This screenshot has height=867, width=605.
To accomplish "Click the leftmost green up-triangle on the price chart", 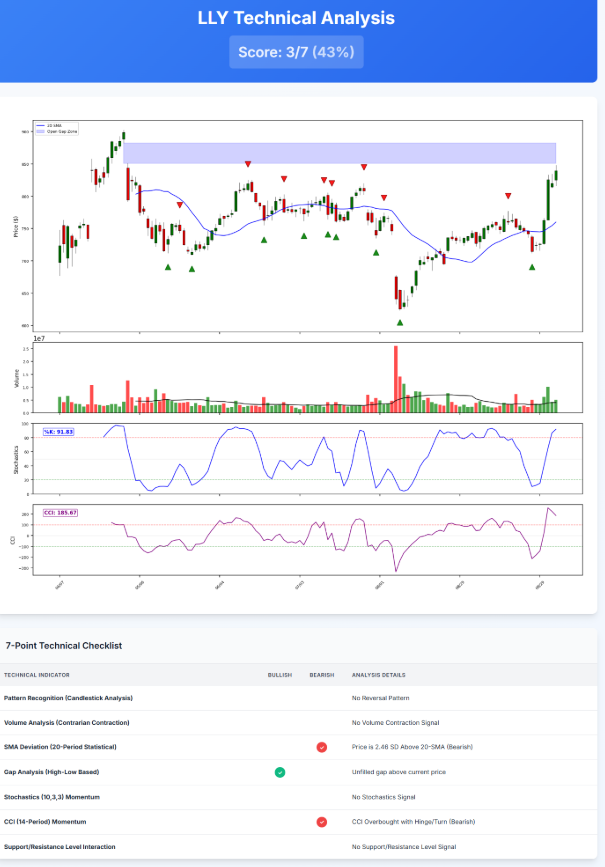I will (x=168, y=267).
